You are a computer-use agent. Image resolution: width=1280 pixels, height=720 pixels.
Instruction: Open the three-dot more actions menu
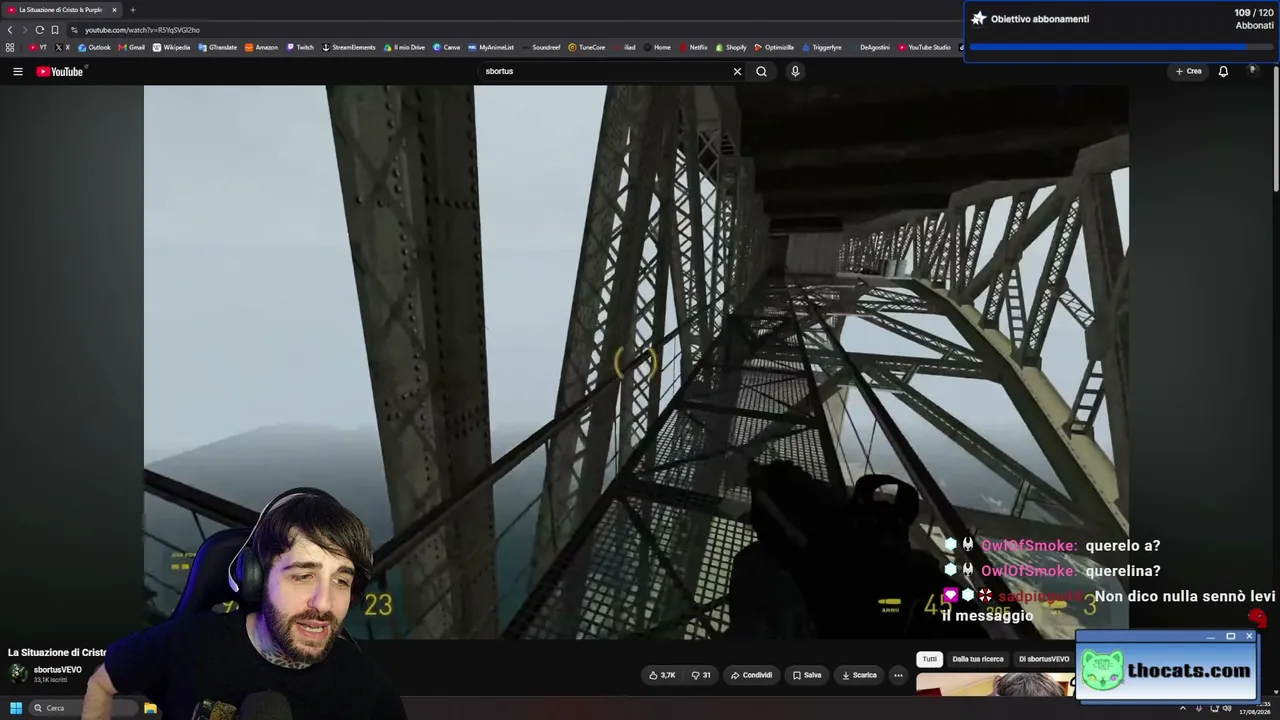(x=898, y=675)
